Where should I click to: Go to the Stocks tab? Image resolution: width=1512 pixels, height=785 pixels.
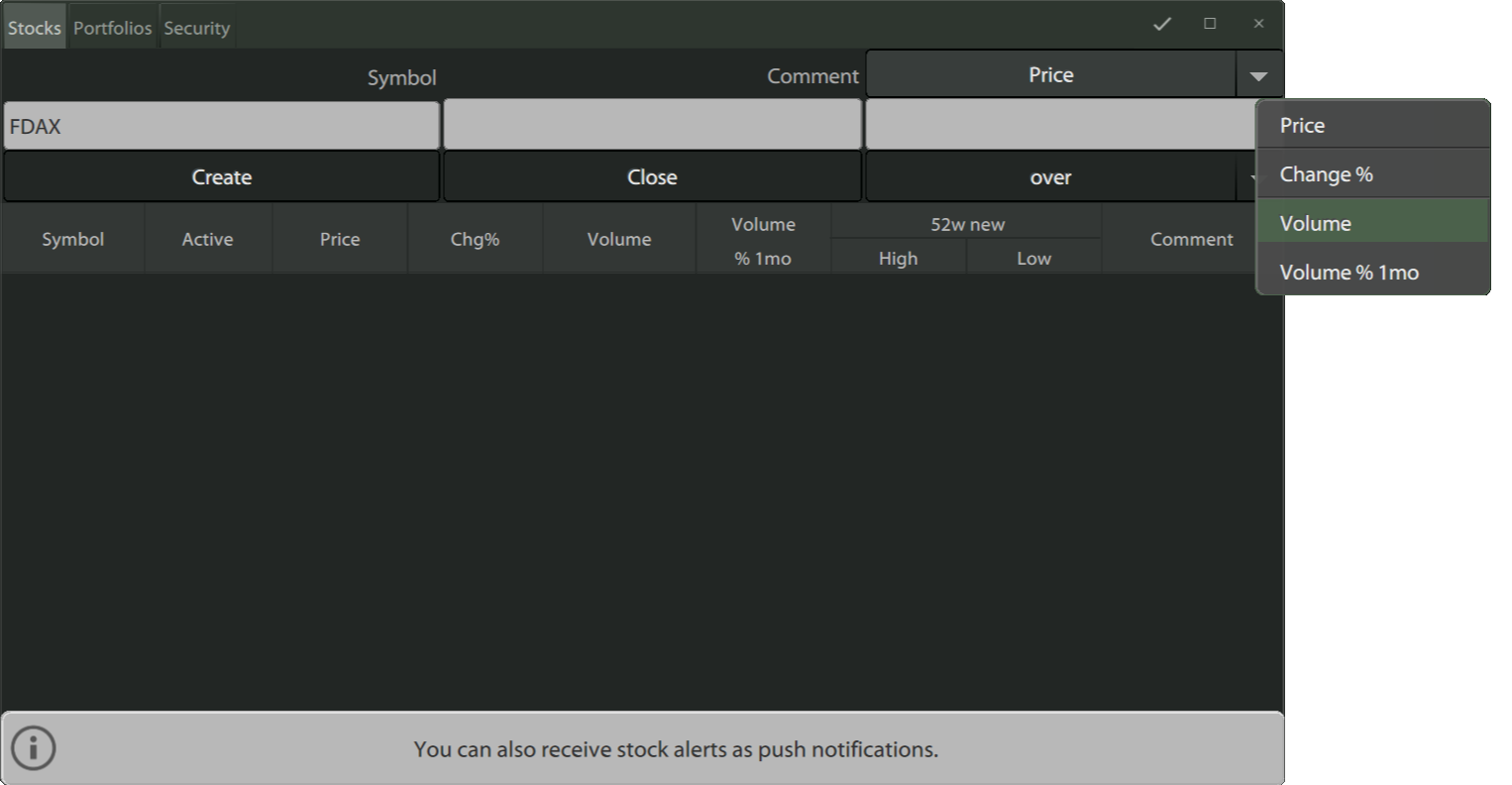tap(35, 28)
